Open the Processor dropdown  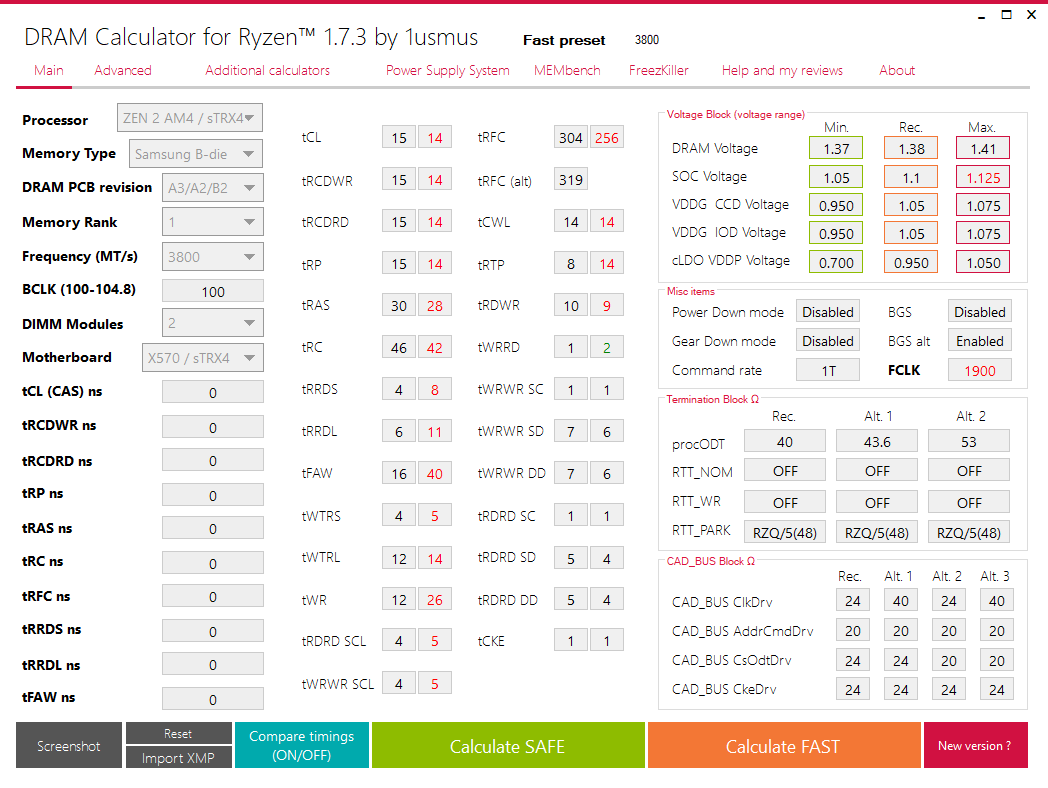190,118
